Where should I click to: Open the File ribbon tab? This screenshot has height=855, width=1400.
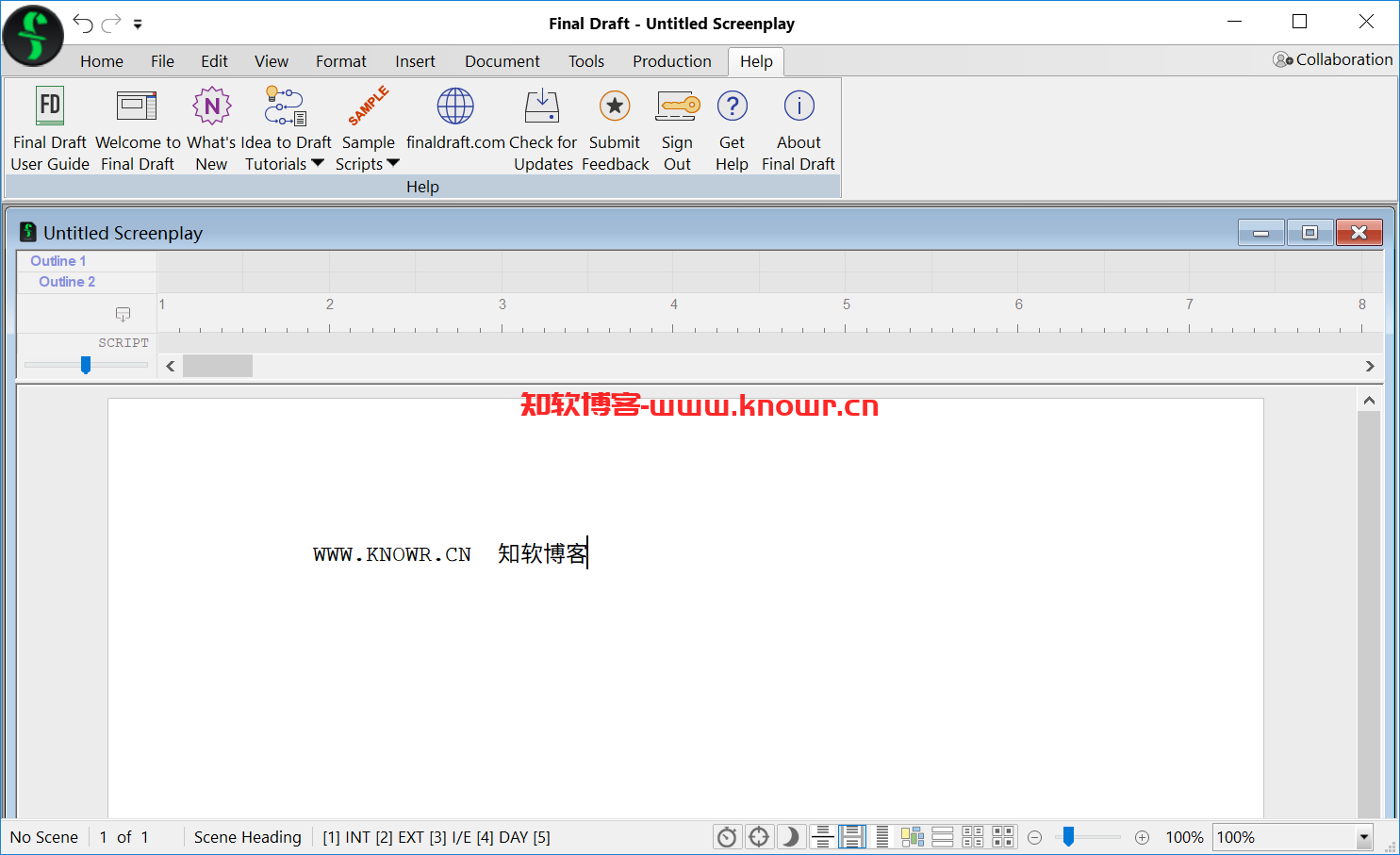point(162,61)
